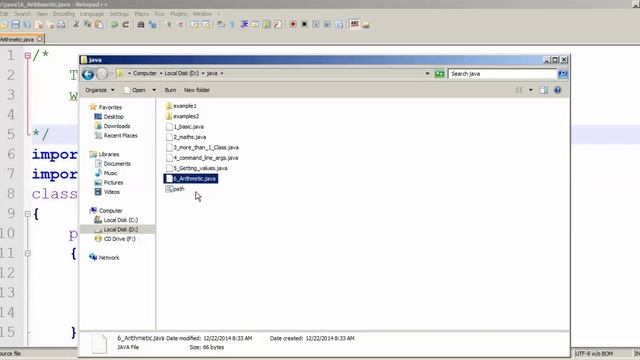Click Burn in Explorer toolbar
640x360 pixels.
170,90
